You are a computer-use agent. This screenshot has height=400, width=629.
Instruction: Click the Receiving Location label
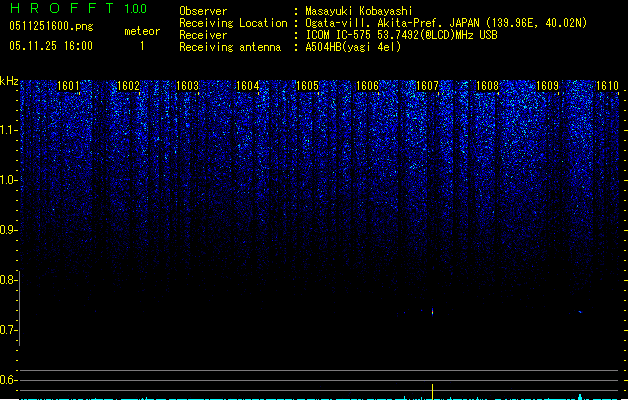click(233, 23)
